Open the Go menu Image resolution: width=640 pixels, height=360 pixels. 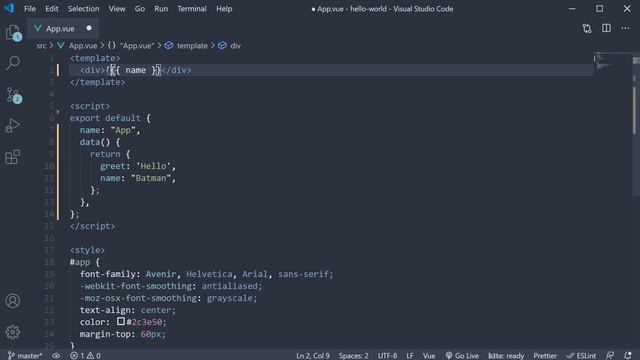pyautogui.click(x=140, y=9)
